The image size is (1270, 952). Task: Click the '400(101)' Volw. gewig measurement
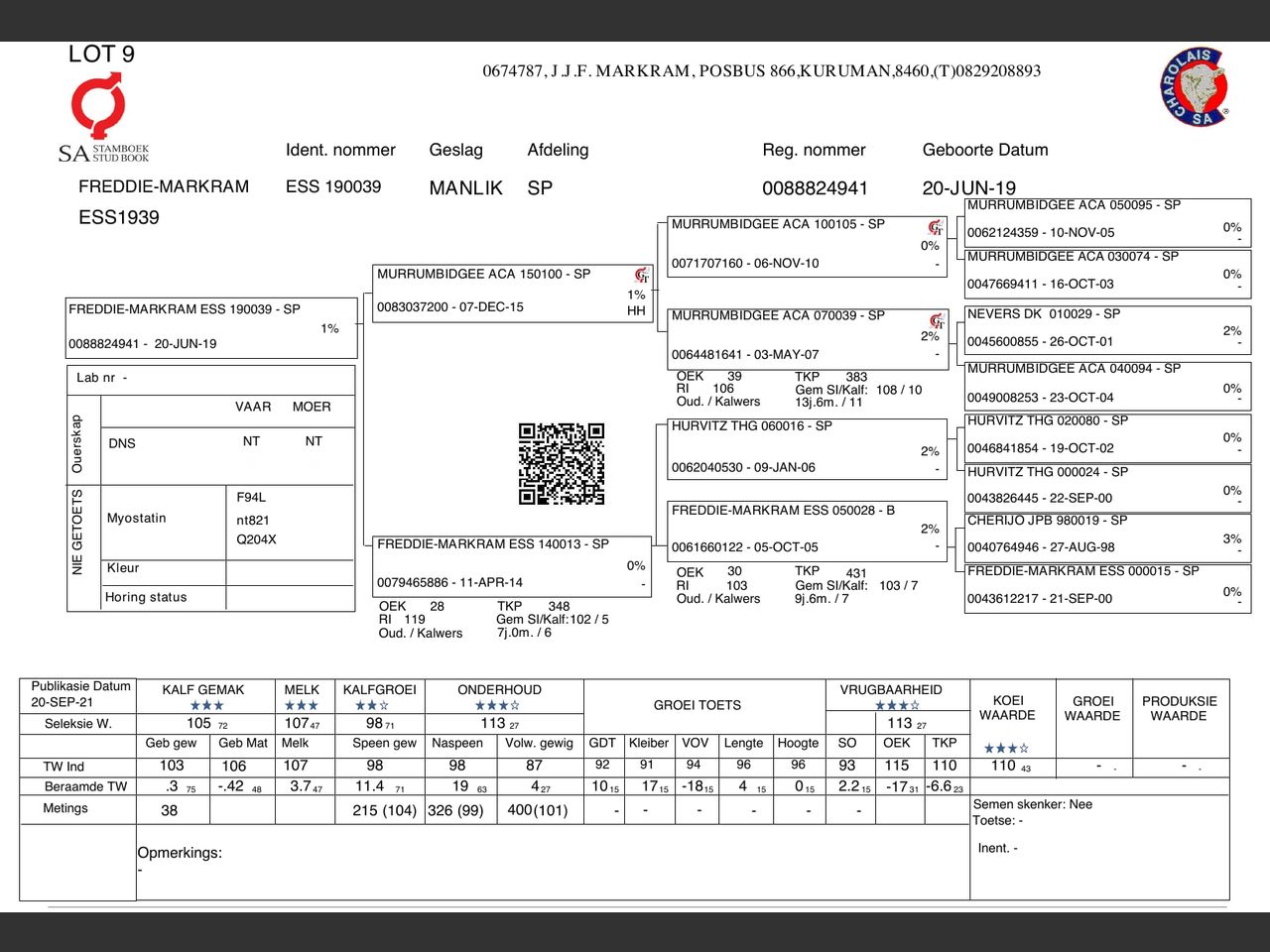coord(537,810)
